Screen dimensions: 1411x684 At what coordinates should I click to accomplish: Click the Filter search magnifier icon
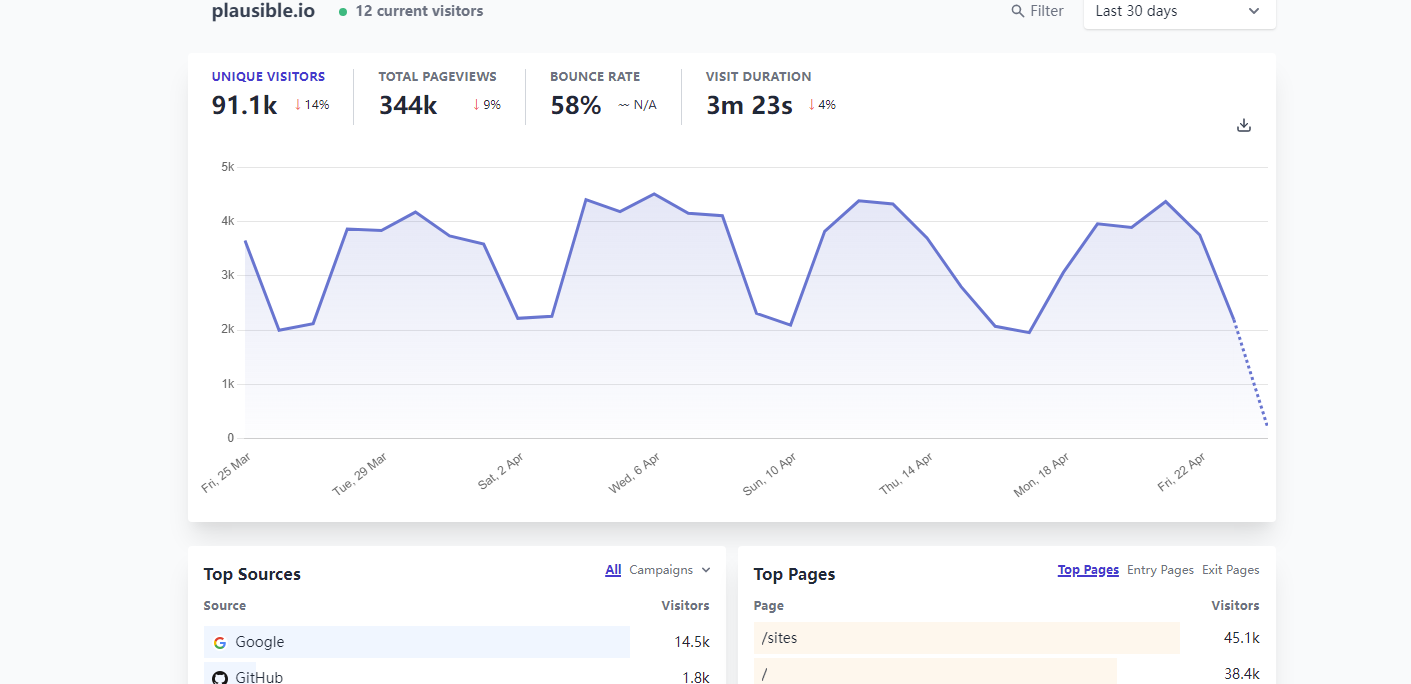point(1018,11)
